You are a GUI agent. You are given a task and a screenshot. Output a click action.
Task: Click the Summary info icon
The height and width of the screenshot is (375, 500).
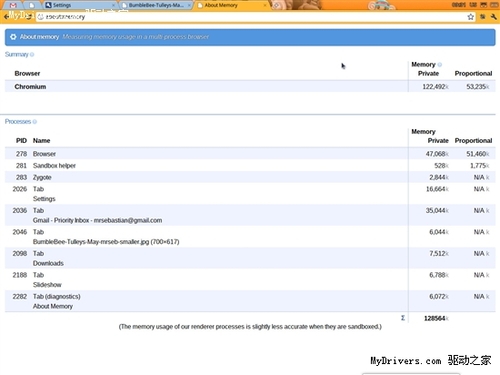(x=32, y=54)
